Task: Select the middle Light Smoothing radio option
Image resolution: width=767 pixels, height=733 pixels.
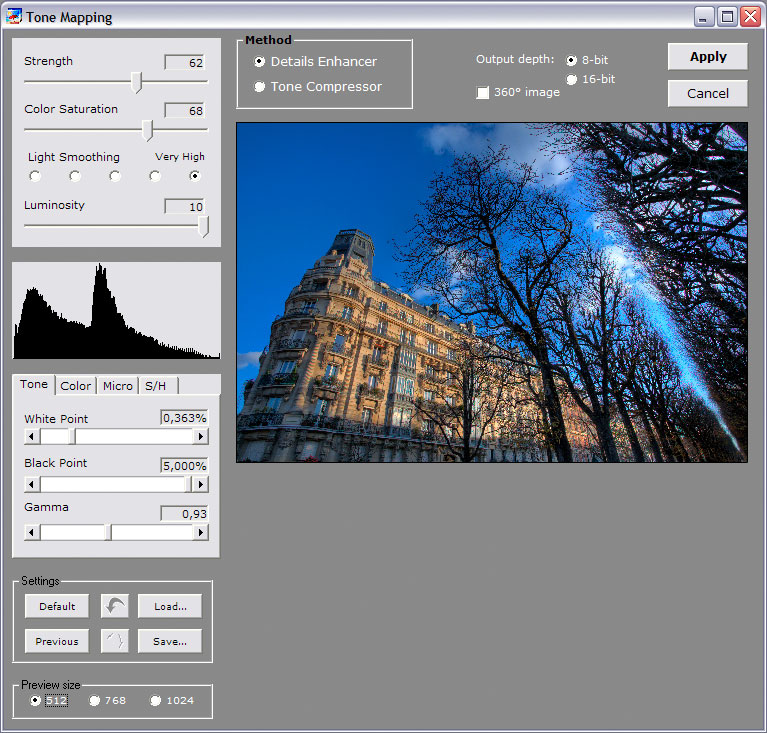Action: 115,176
